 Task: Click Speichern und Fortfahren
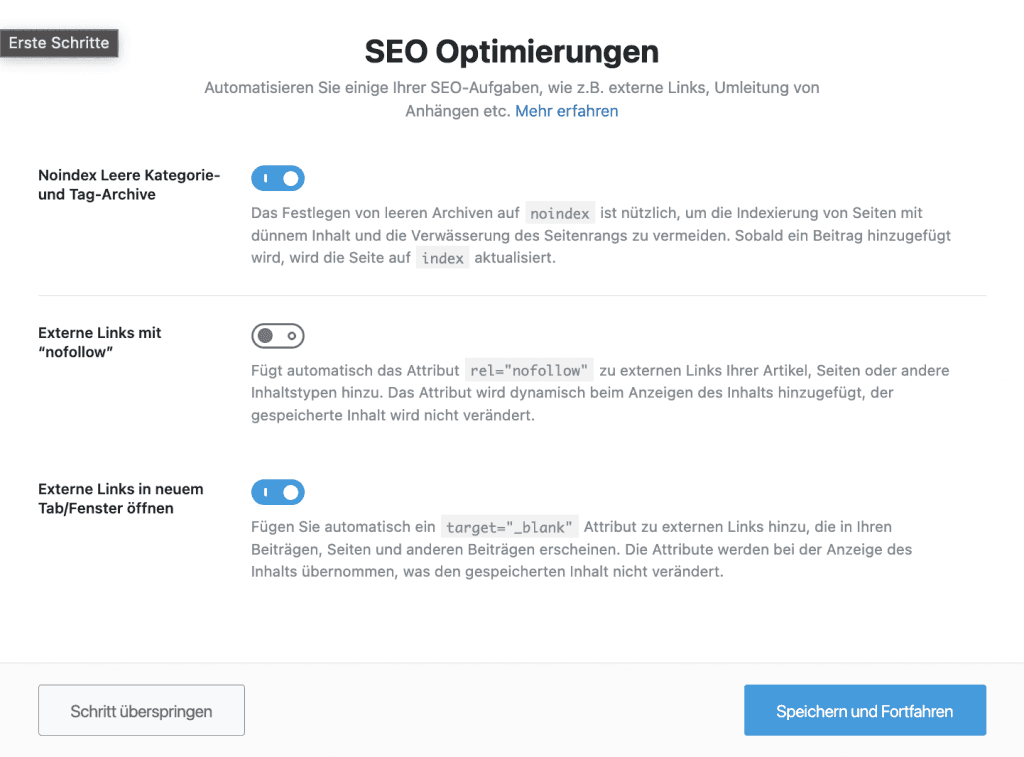coord(865,711)
